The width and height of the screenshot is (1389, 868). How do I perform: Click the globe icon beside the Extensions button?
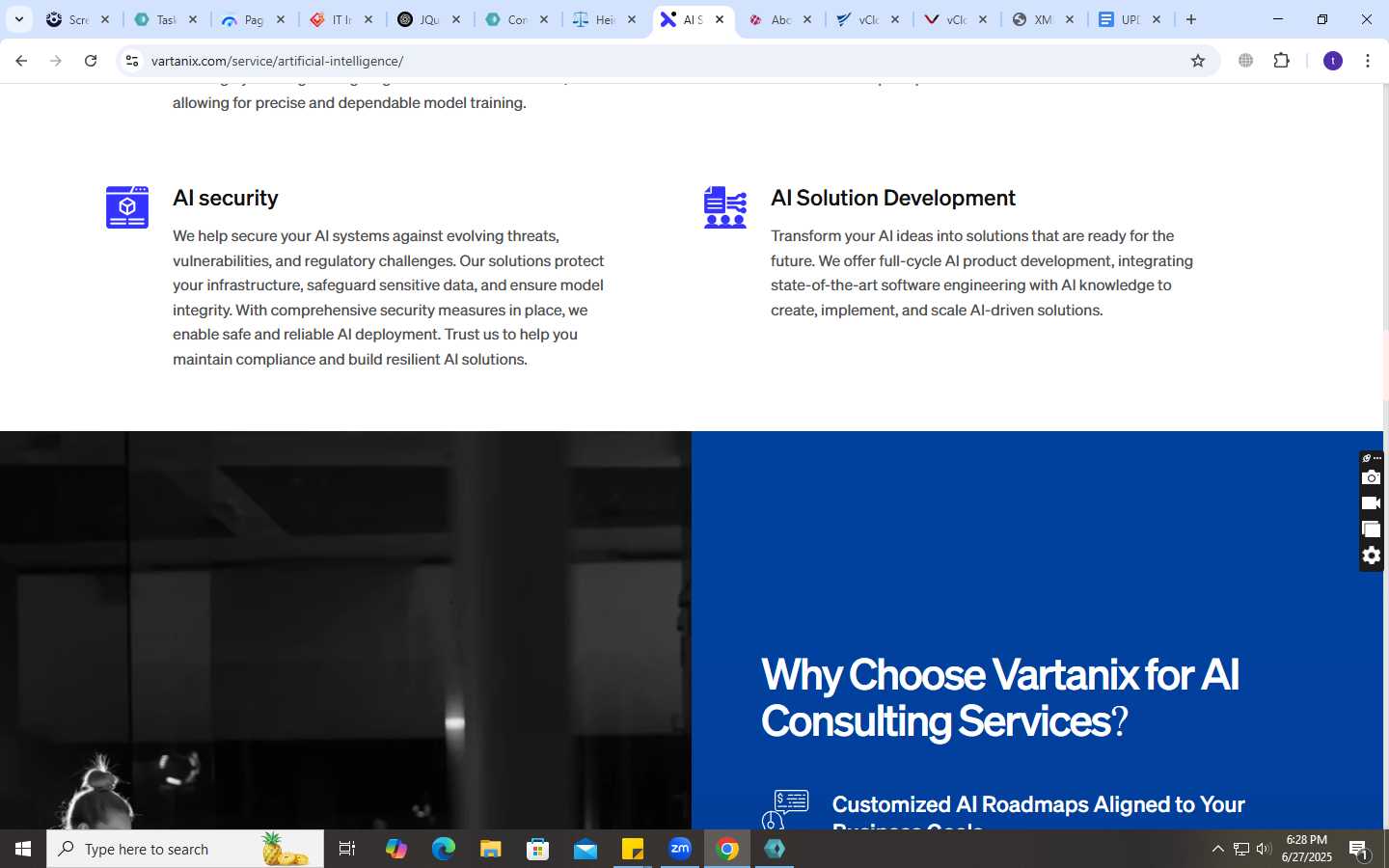click(x=1246, y=61)
